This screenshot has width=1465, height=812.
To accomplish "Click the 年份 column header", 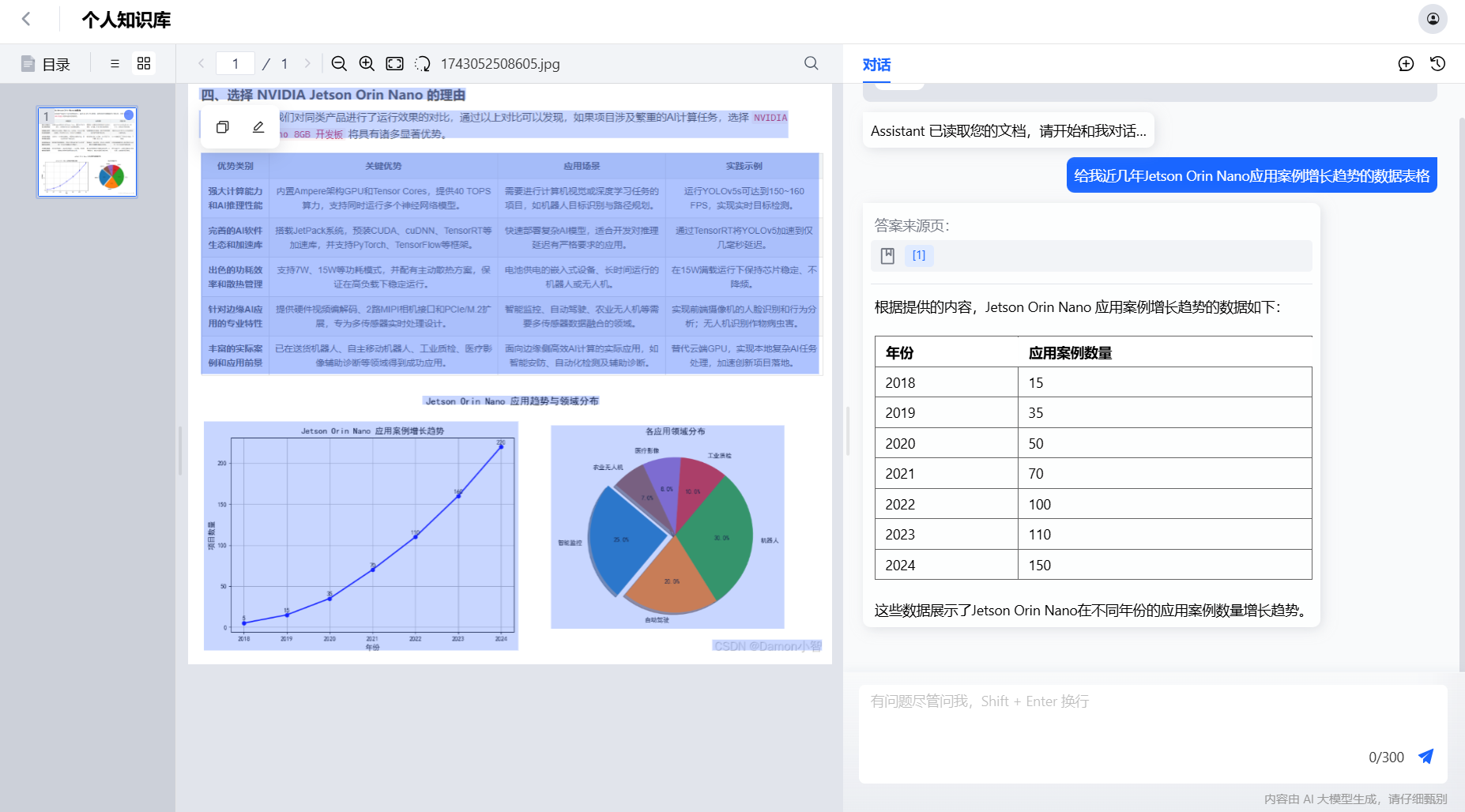I will (x=947, y=352).
